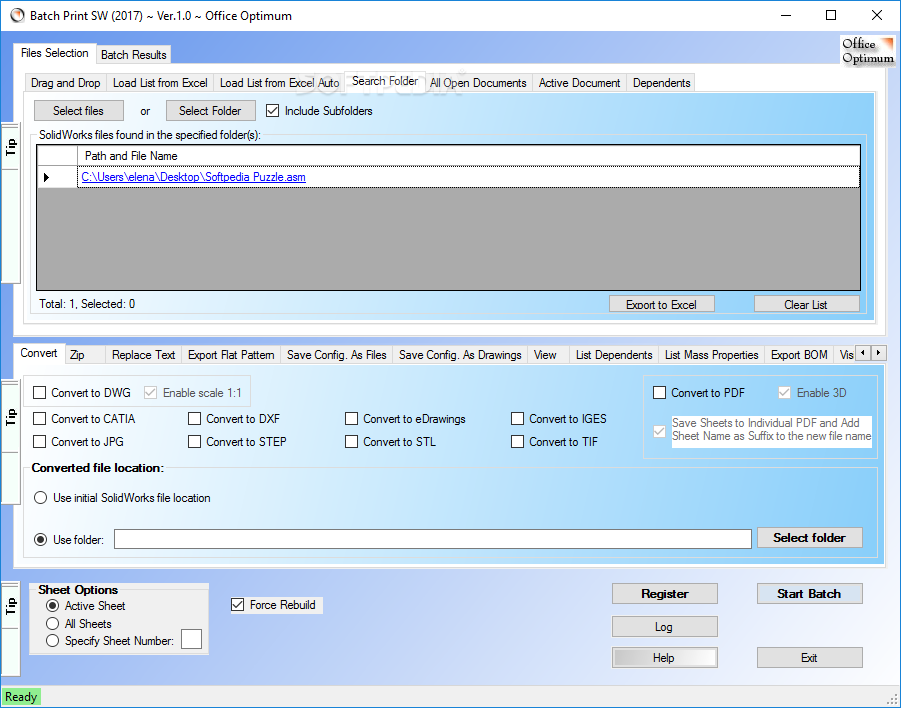Click the Office Optimum logo

point(868,51)
